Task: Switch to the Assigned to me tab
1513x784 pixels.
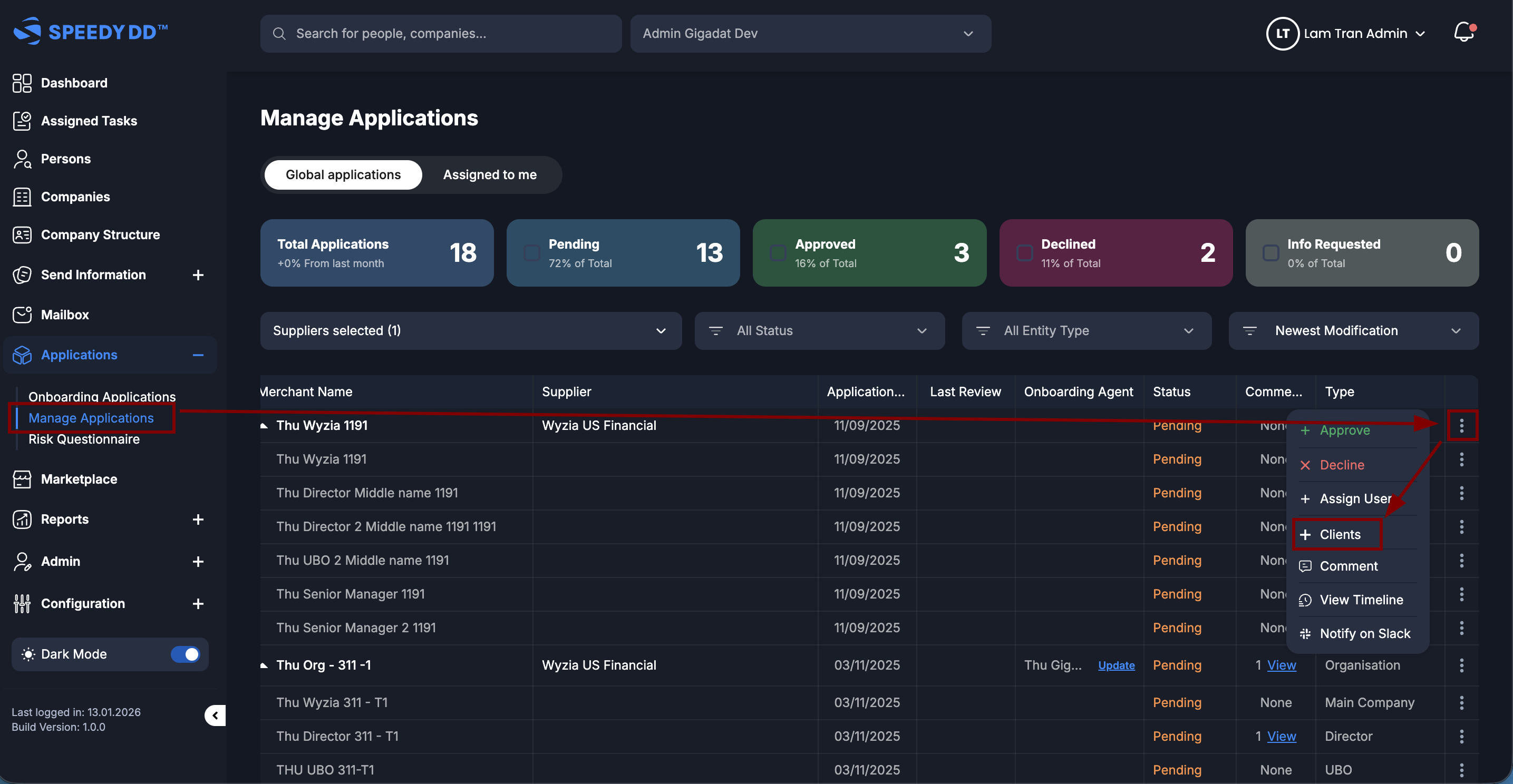Action: [x=490, y=174]
